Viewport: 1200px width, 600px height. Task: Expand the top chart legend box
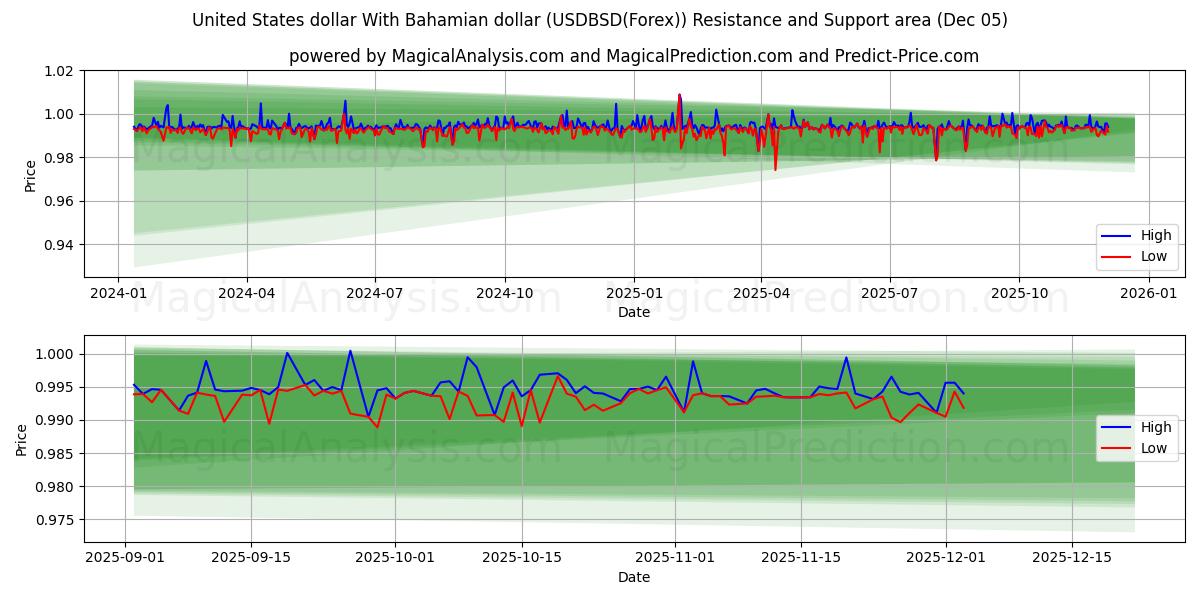coord(1137,246)
